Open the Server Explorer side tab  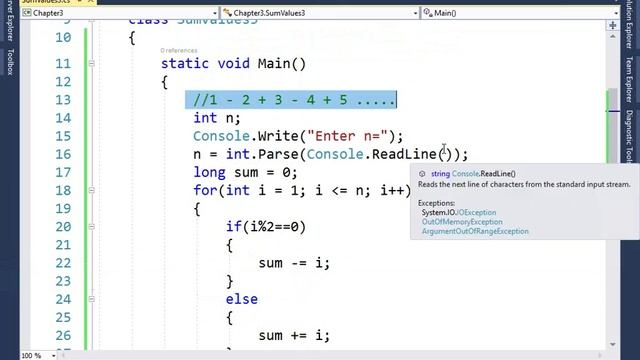coord(10,20)
